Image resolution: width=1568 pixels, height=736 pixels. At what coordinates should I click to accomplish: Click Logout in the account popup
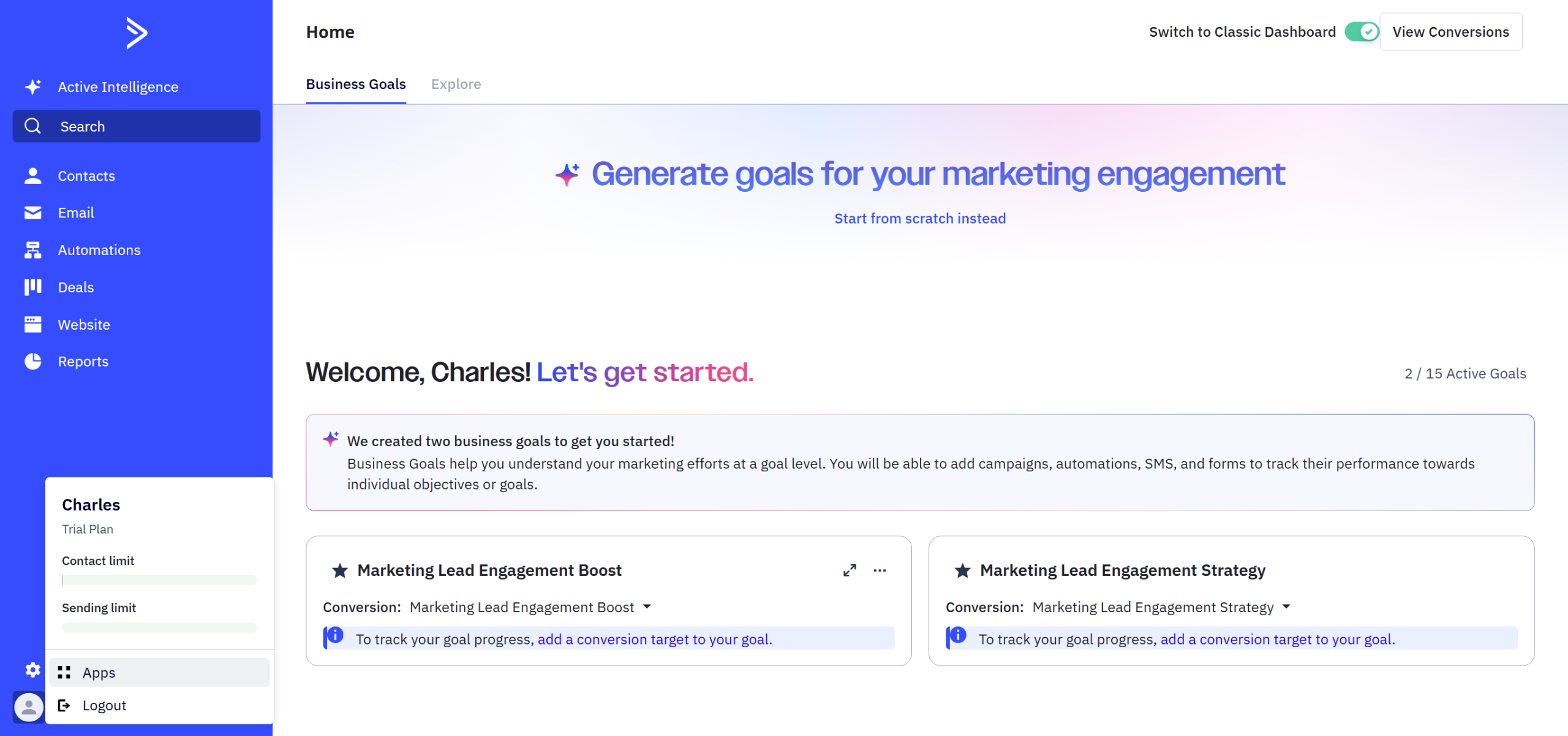pyautogui.click(x=104, y=705)
